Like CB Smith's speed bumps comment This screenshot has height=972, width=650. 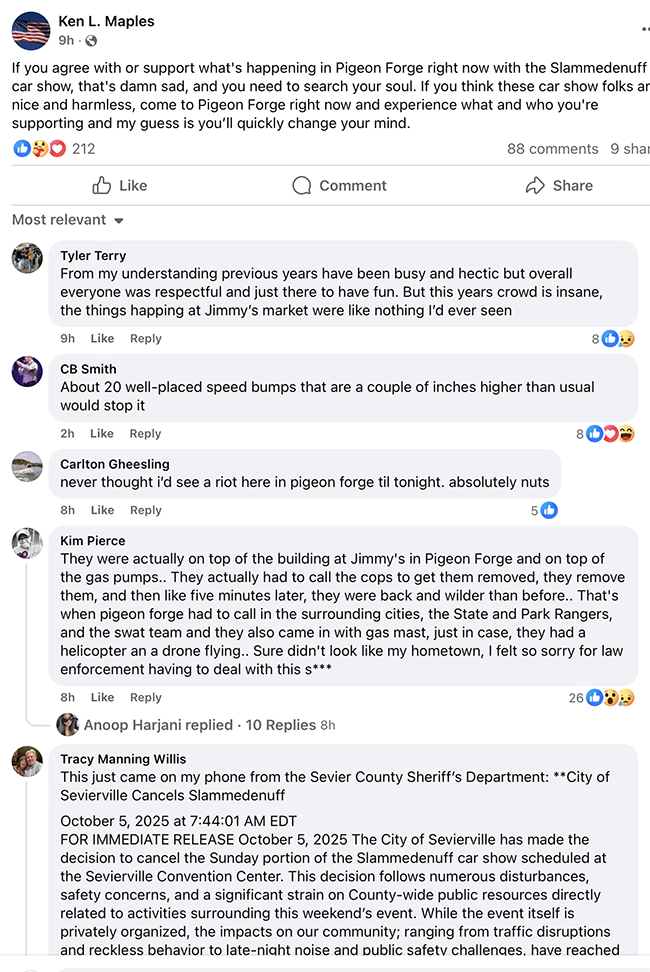click(x=102, y=433)
